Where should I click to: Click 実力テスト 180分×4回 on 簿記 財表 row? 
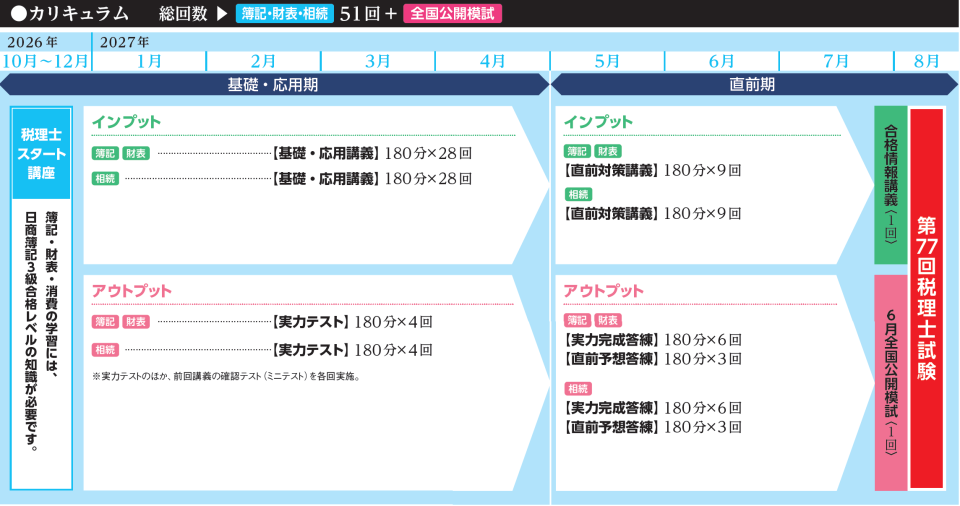point(352,322)
